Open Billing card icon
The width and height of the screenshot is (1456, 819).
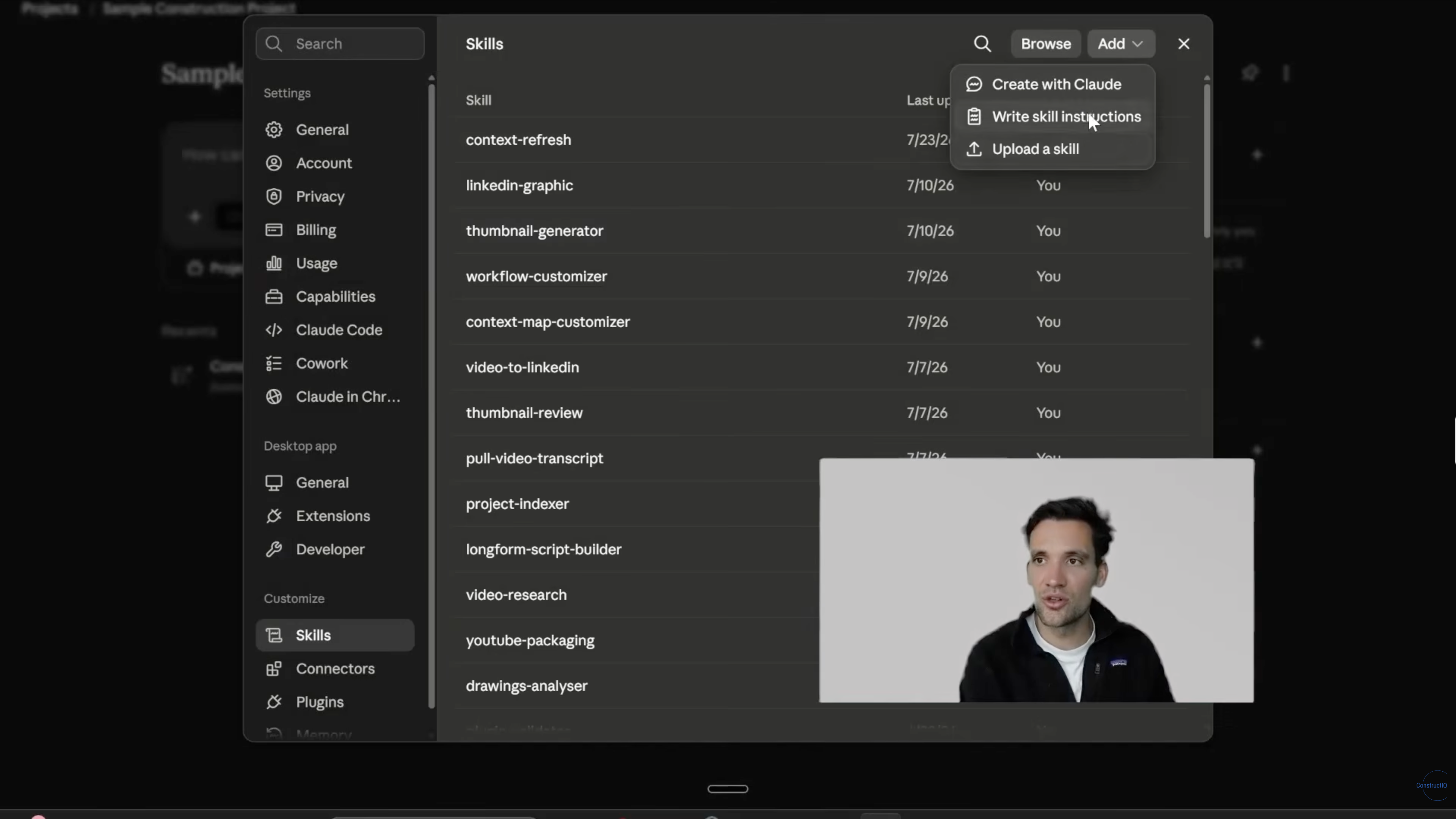pos(274,229)
